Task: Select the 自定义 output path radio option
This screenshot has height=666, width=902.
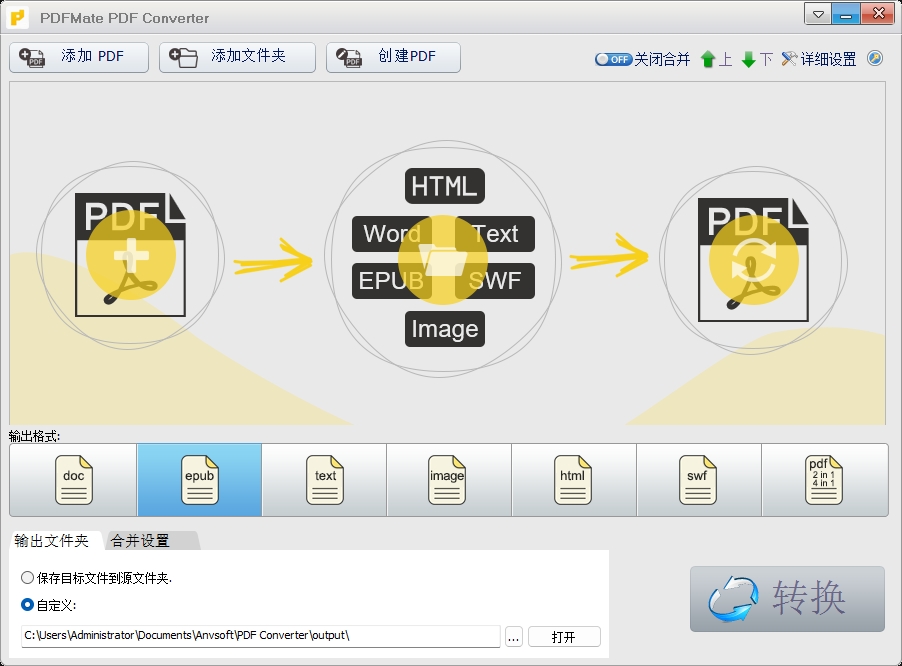Action: point(29,603)
